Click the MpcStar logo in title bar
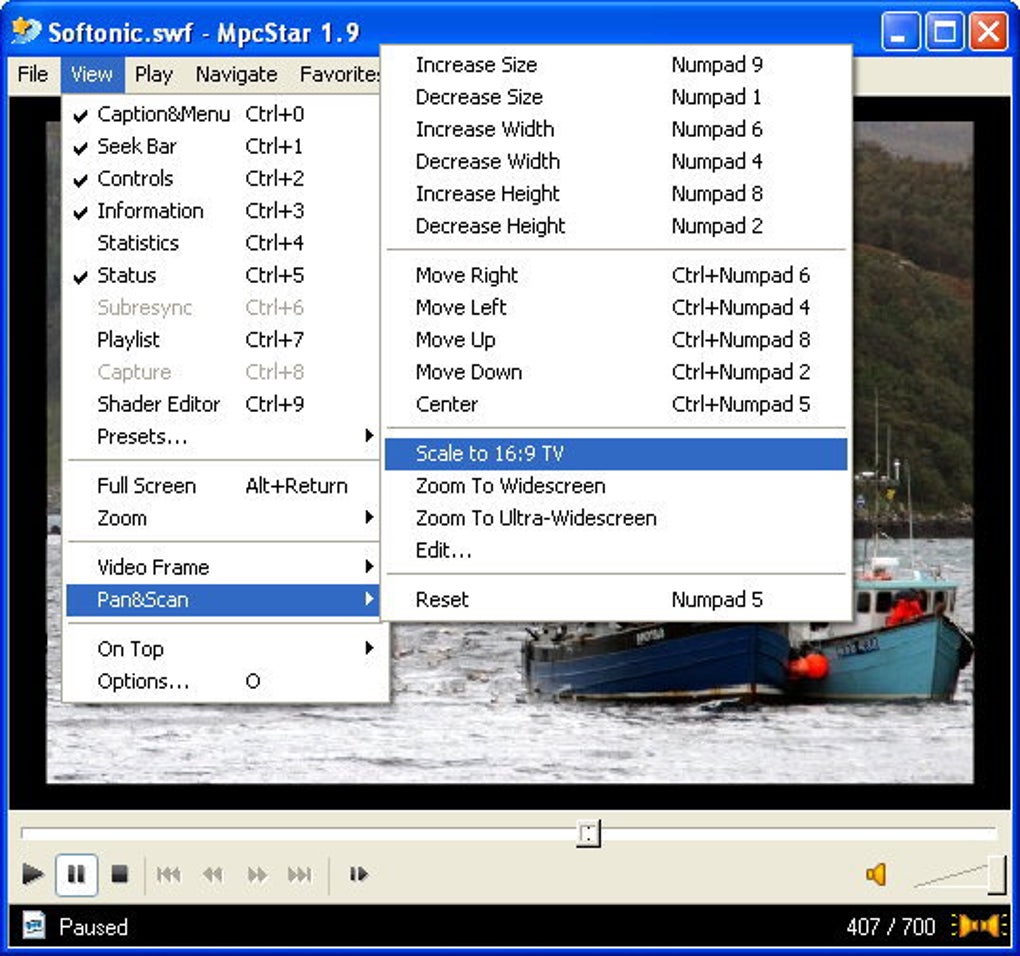The height and width of the screenshot is (956, 1020). pos(27,31)
